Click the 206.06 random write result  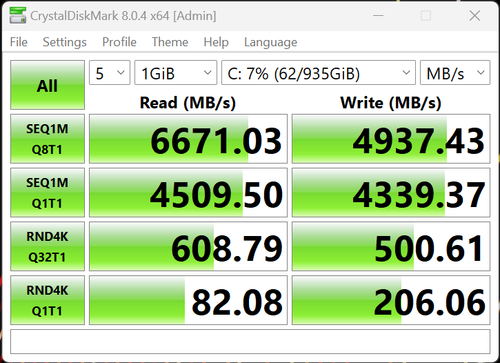tap(391, 300)
